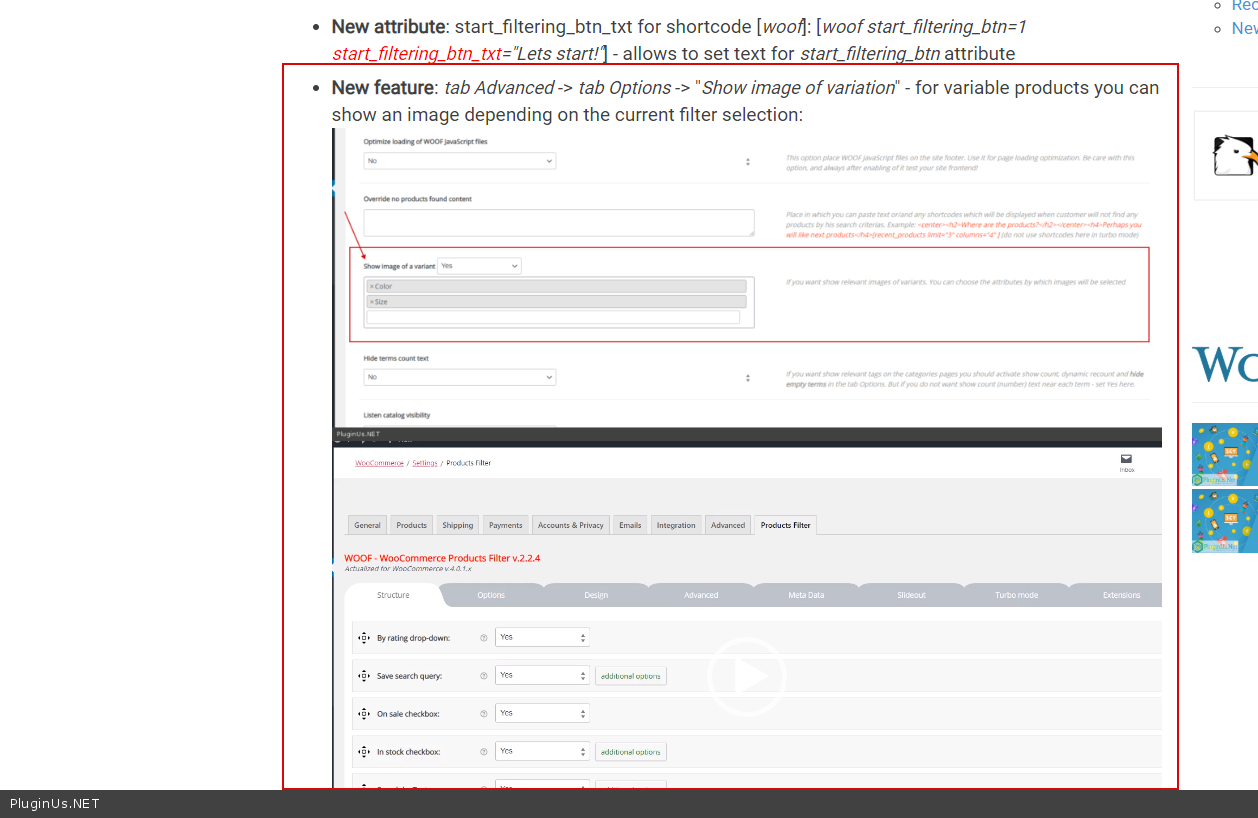This screenshot has height=818, width=1258.
Task: Click the toggle arrows beside Hide terms count option
Action: (748, 378)
